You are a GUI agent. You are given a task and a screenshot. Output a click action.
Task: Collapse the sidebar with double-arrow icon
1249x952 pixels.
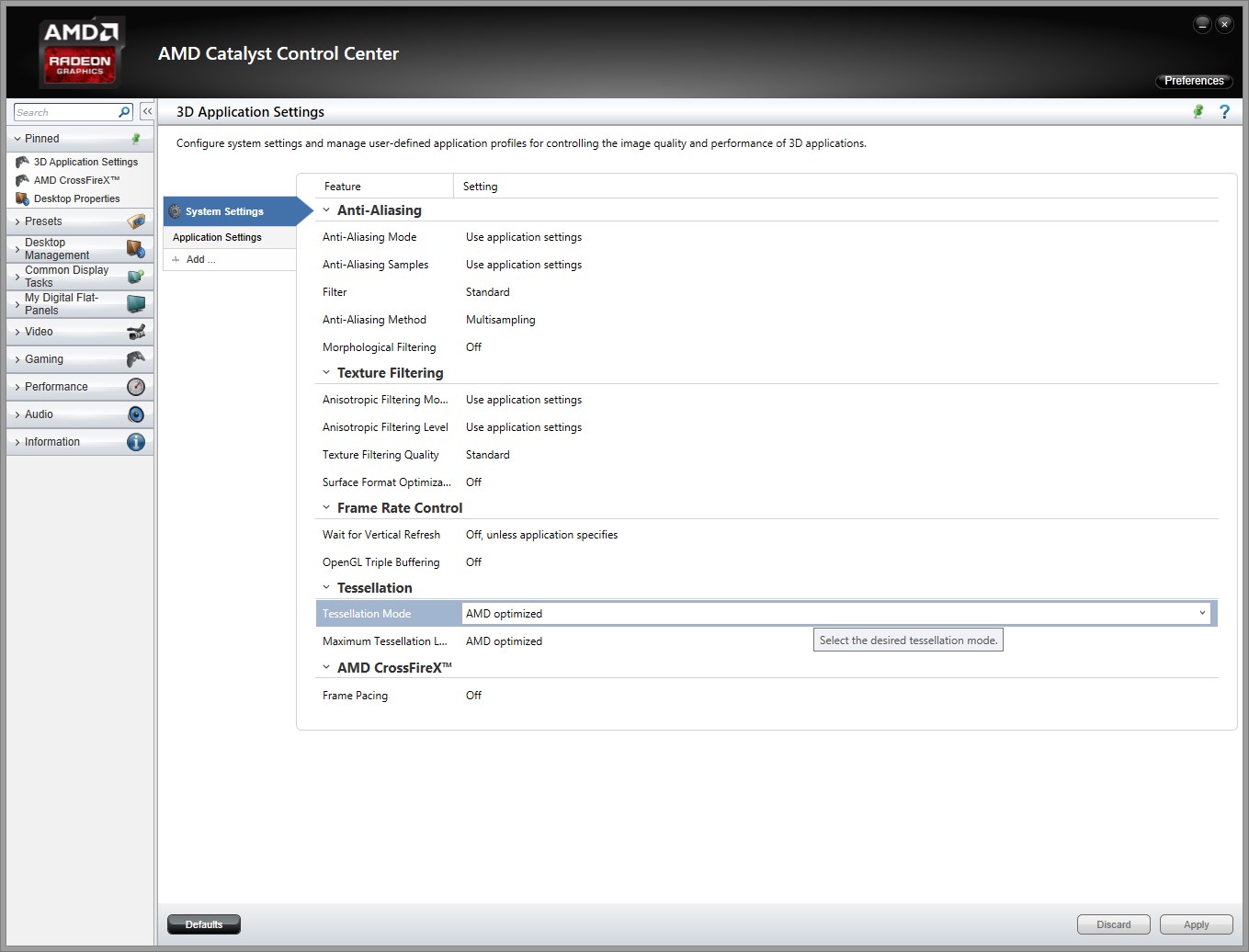(x=147, y=111)
